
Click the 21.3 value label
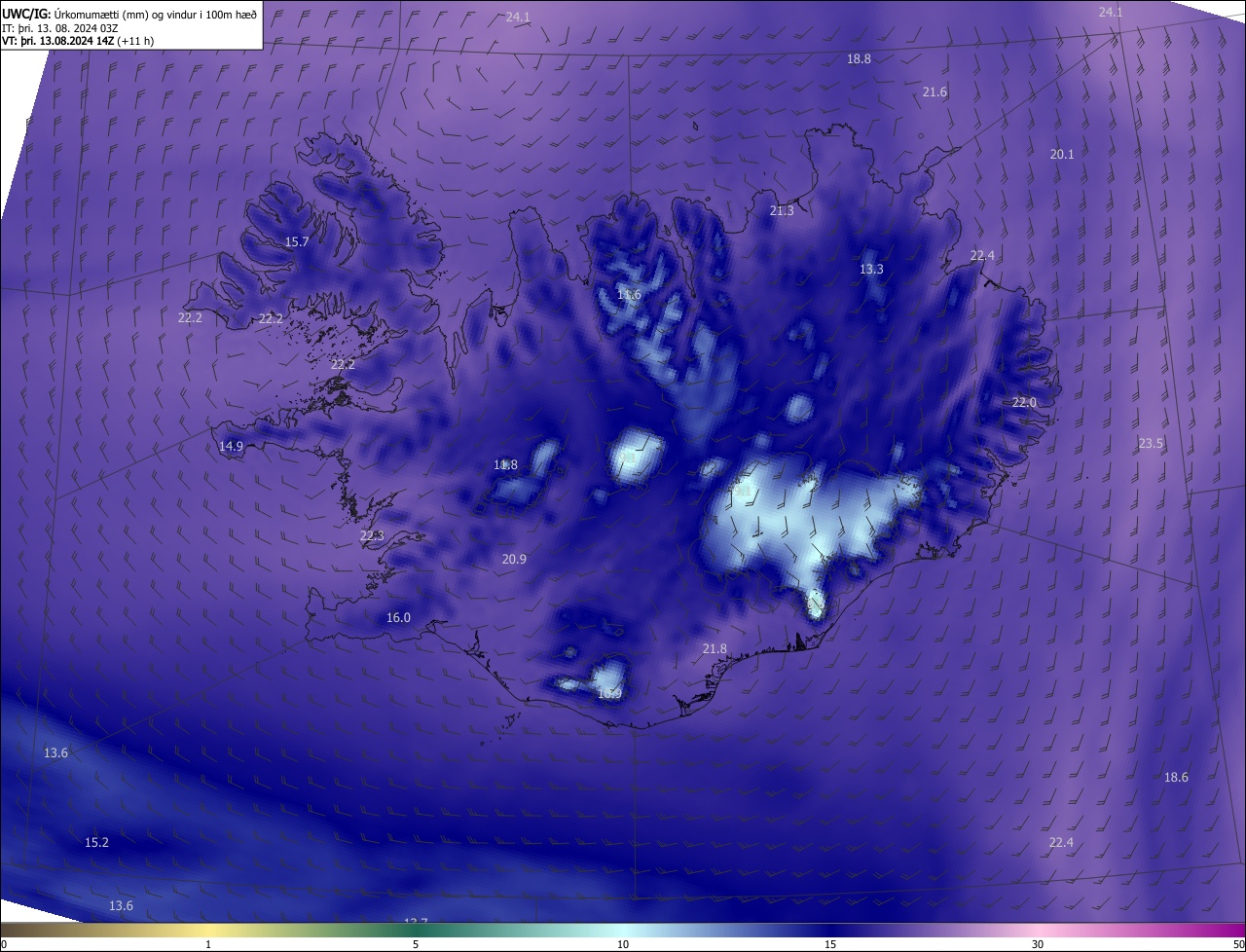click(782, 210)
